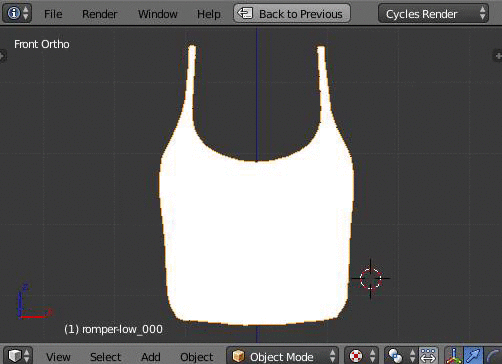Open the Window menu
The width and height of the screenshot is (502, 364).
[158, 14]
